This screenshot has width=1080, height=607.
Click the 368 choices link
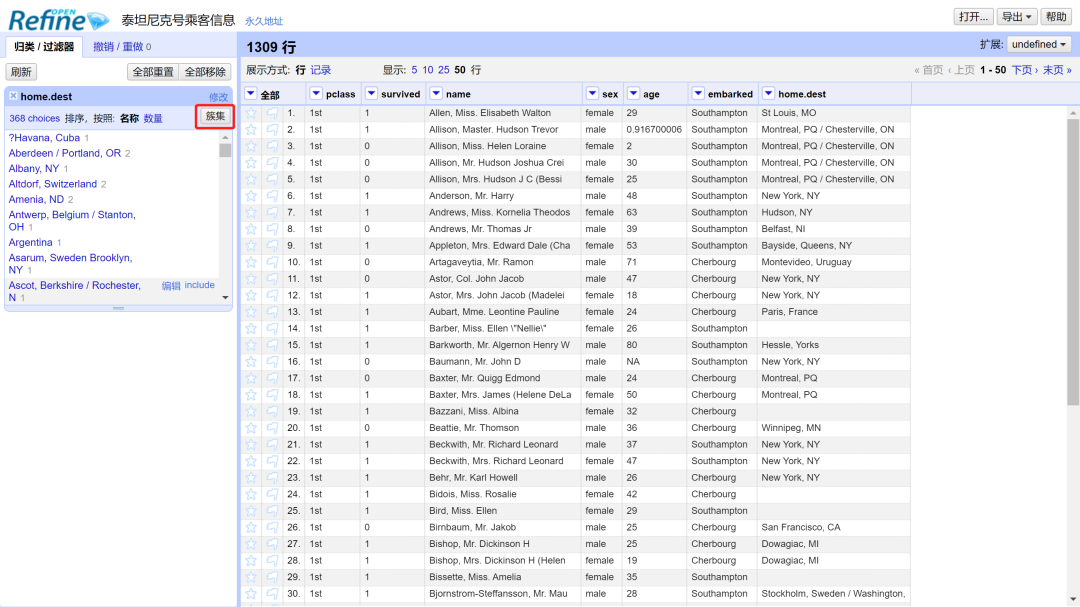click(34, 119)
